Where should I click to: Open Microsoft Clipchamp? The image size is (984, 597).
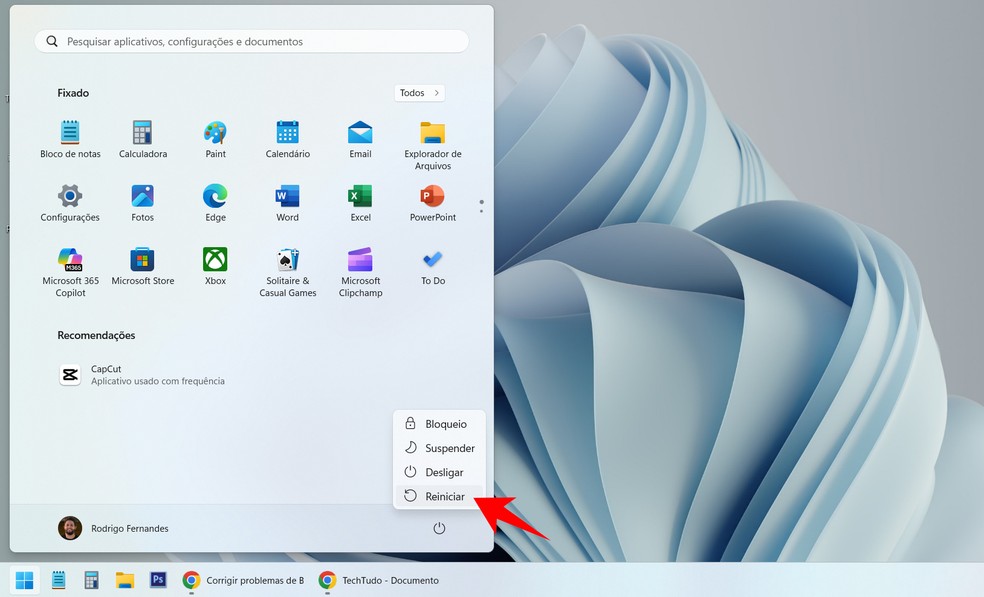pos(359,261)
